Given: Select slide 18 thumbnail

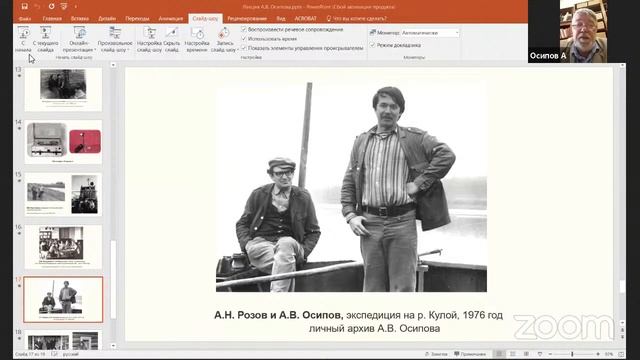Looking at the screenshot, I should pos(63,340).
